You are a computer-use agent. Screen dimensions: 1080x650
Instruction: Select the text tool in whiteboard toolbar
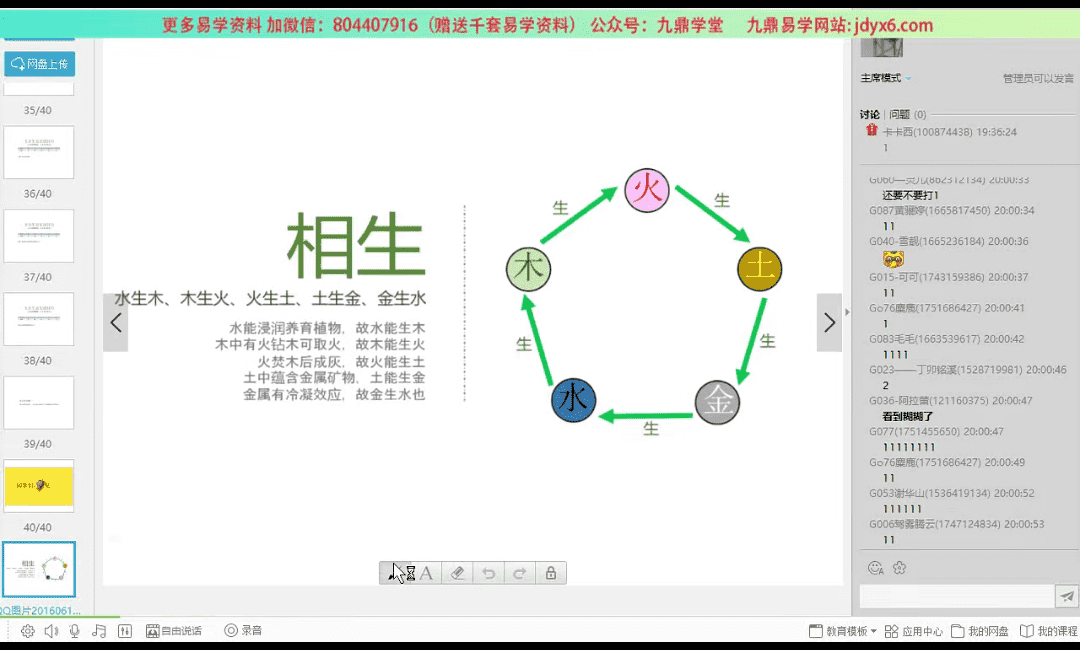coord(427,573)
